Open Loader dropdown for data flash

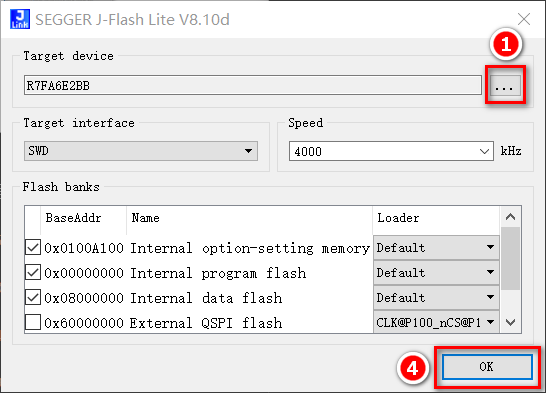coord(436,298)
